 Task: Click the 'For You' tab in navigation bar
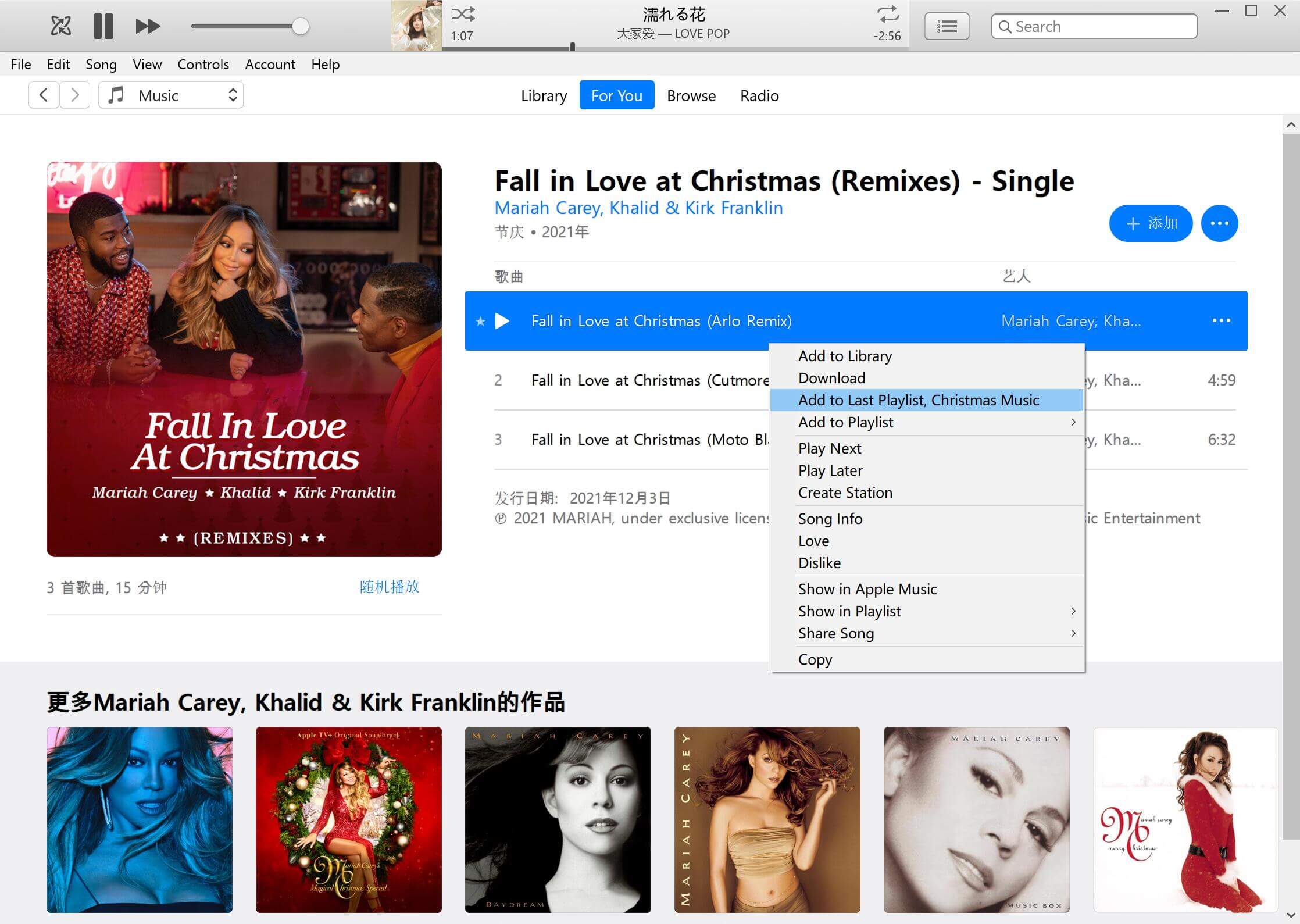point(616,95)
